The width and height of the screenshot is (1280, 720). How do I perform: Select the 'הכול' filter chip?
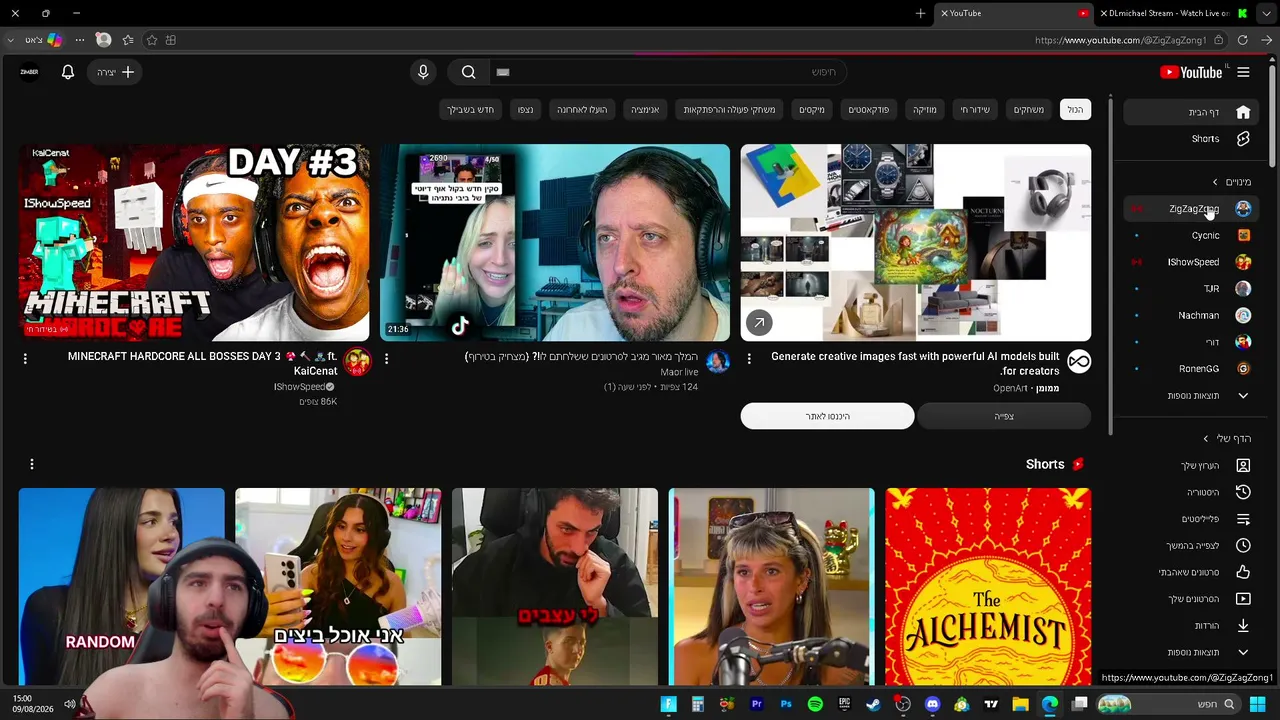click(x=1075, y=110)
